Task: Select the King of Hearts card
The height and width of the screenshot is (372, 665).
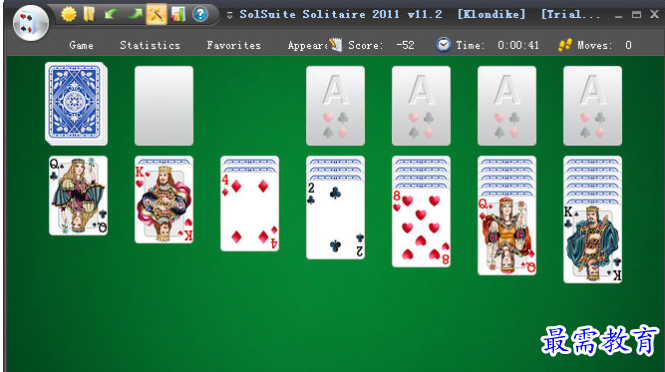Action: [x=164, y=204]
